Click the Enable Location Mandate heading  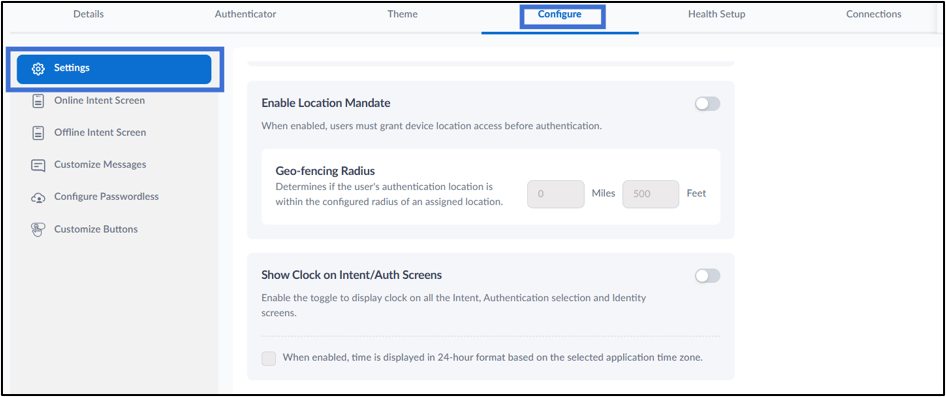pos(326,103)
